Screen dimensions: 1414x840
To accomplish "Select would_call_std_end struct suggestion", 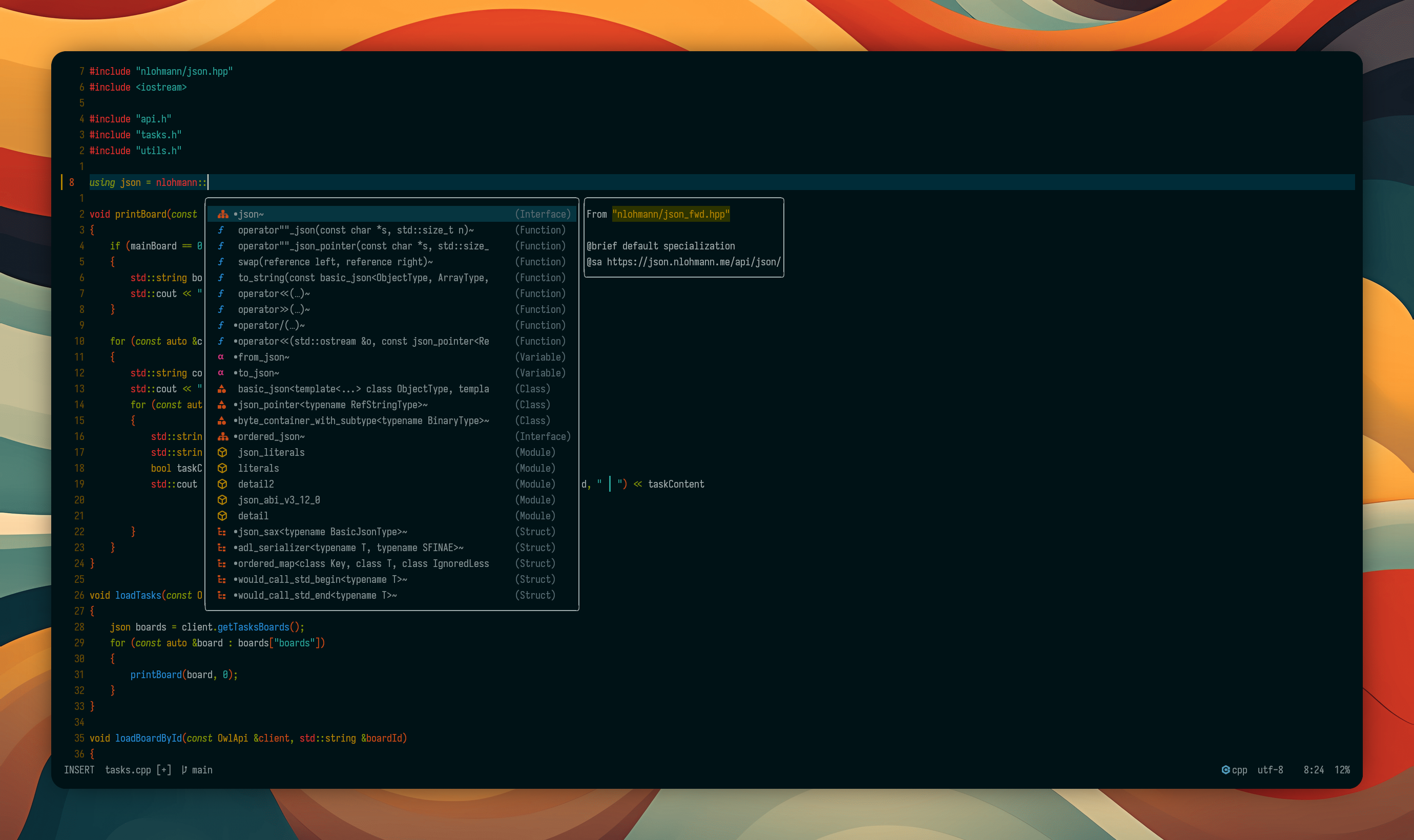I will (x=317, y=596).
